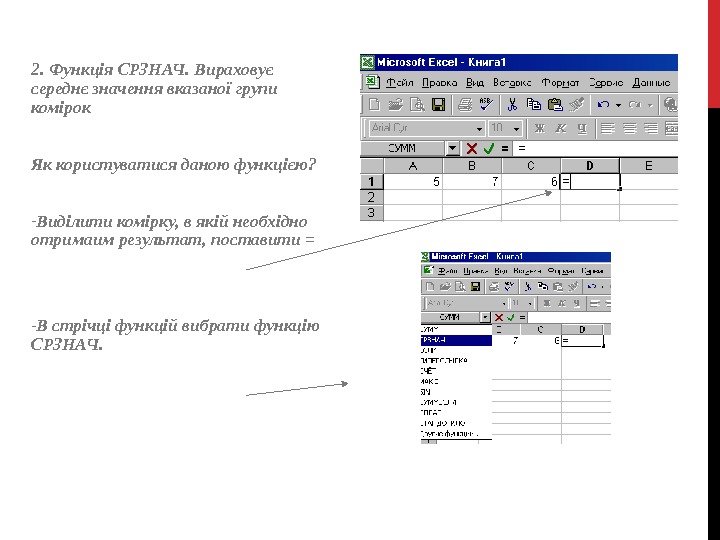Image resolution: width=720 pixels, height=540 pixels.
Task: Open font size 10 dropdown in larger Excel window
Action: 516,129
